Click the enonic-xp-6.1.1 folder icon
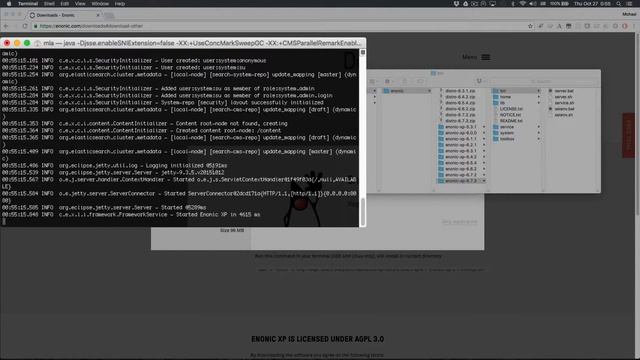Image resolution: width=640 pixels, height=360 pixels. (441, 139)
